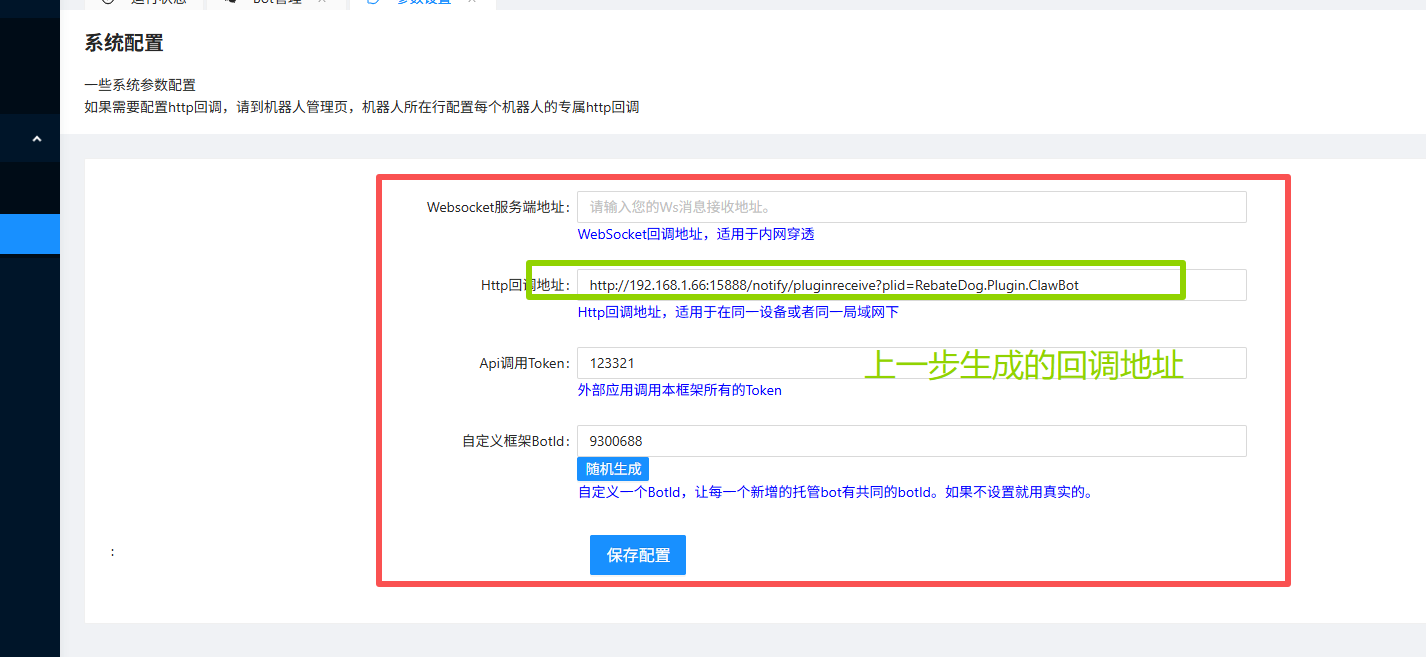
Task: Select the 参数设置 tab
Action: [424, 2]
